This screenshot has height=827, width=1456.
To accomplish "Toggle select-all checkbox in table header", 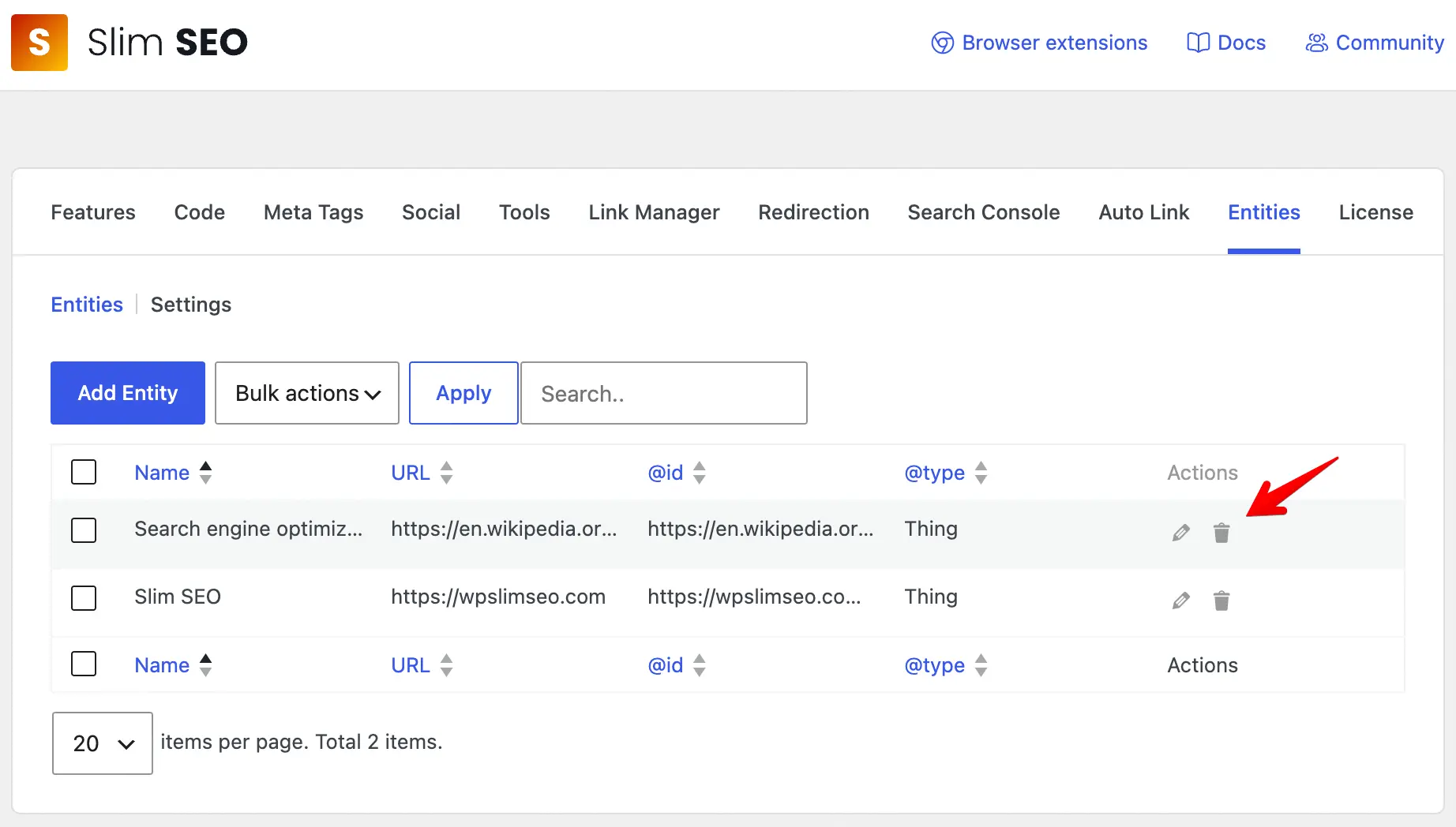I will (84, 472).
